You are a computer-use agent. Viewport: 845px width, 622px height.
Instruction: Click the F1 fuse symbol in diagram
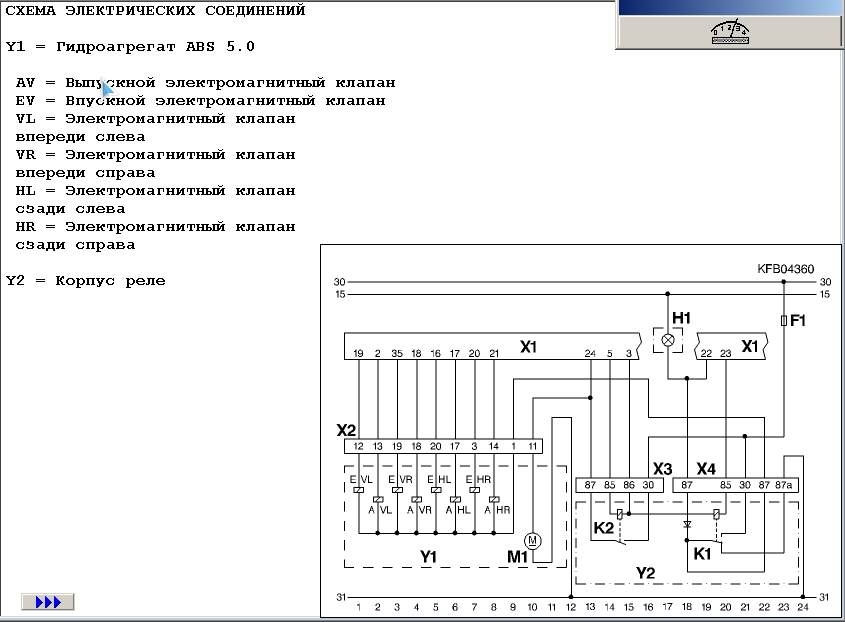(784, 320)
